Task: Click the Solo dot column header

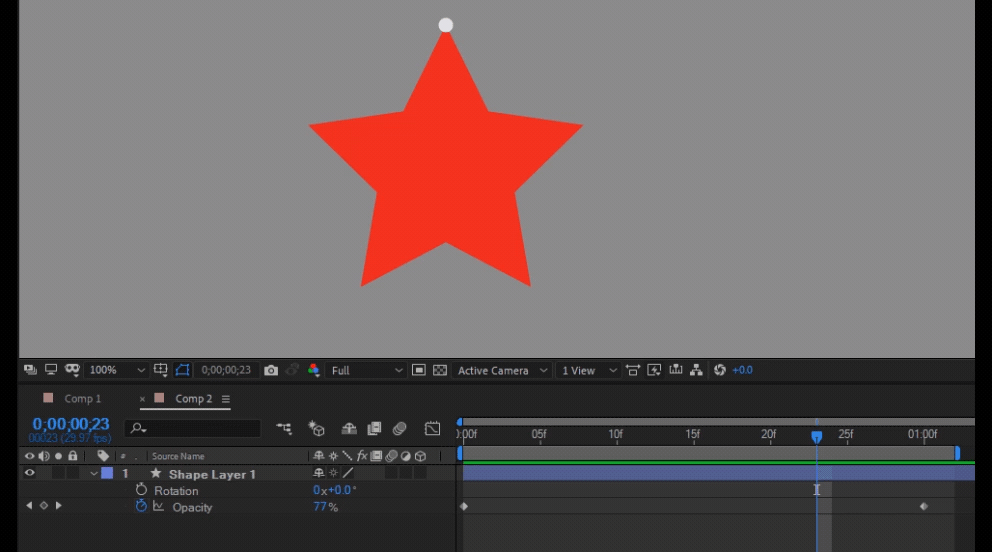Action: [58, 456]
